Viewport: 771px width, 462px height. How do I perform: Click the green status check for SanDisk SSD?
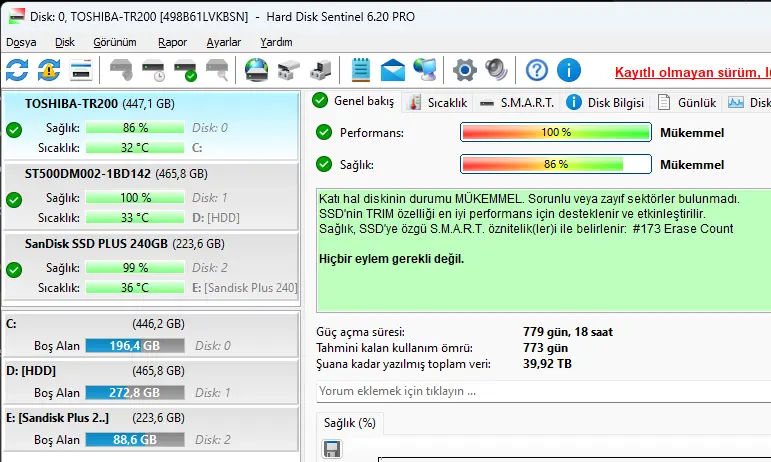click(x=14, y=270)
